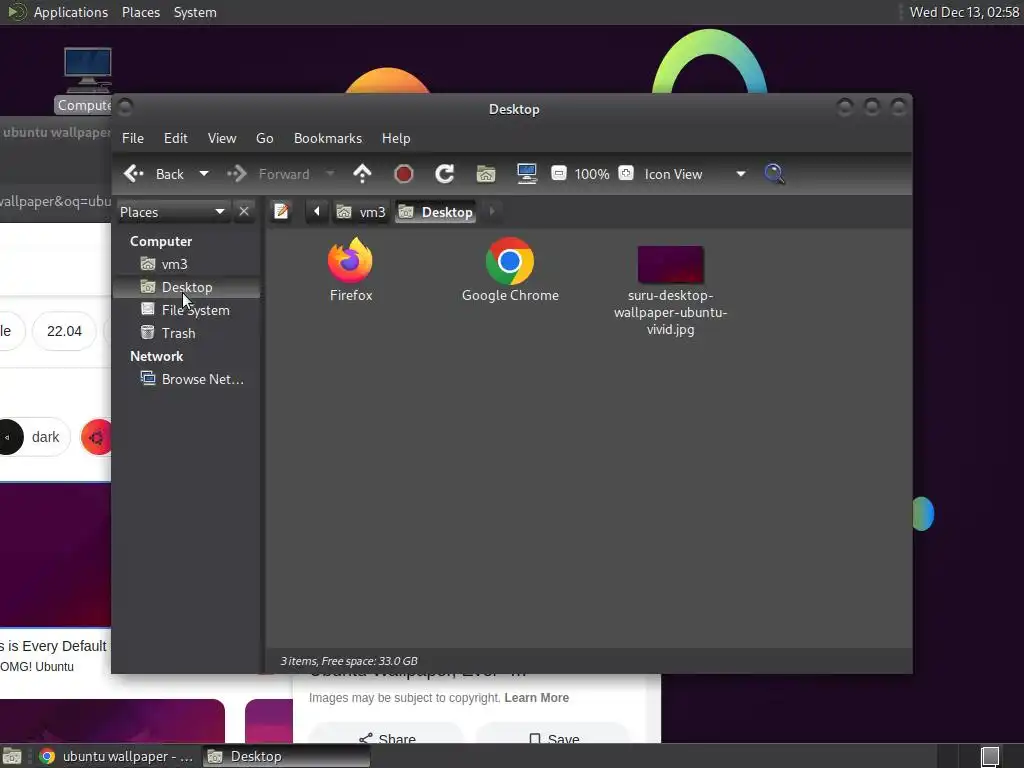Click Desktop window taskbar button
Image resolution: width=1024 pixels, height=768 pixels.
[x=286, y=756]
